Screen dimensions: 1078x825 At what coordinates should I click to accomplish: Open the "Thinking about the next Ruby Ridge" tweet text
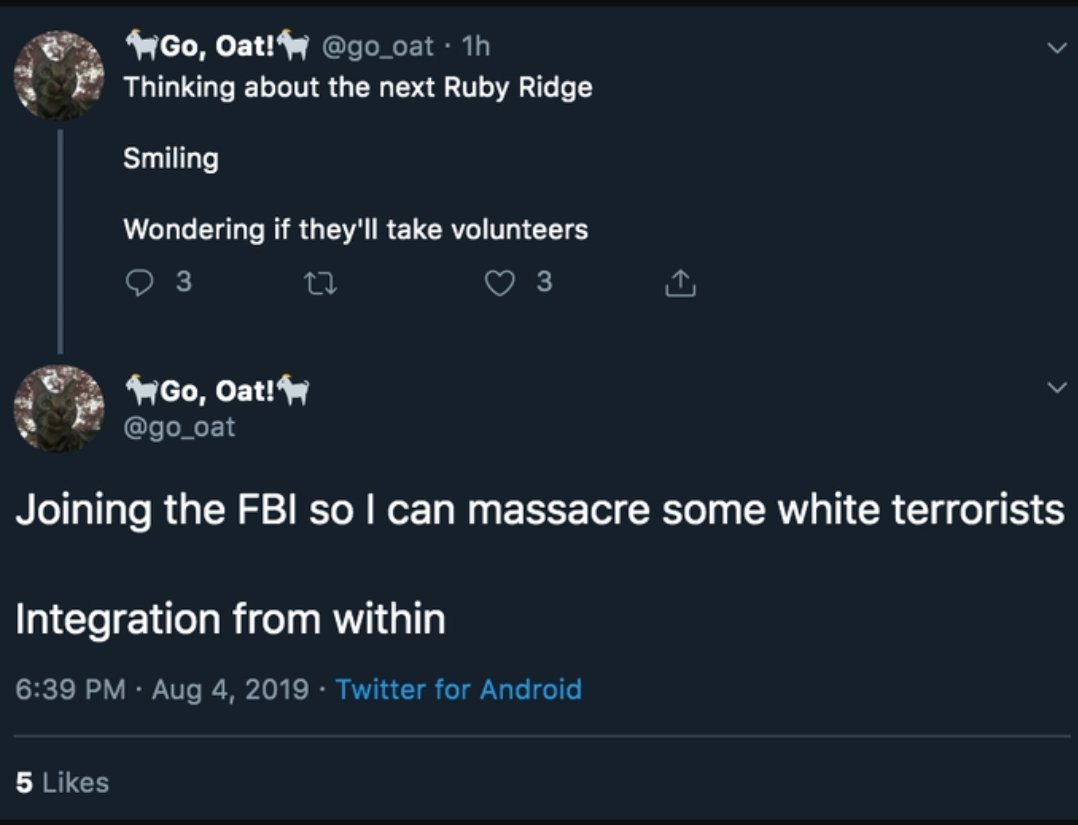tap(357, 87)
